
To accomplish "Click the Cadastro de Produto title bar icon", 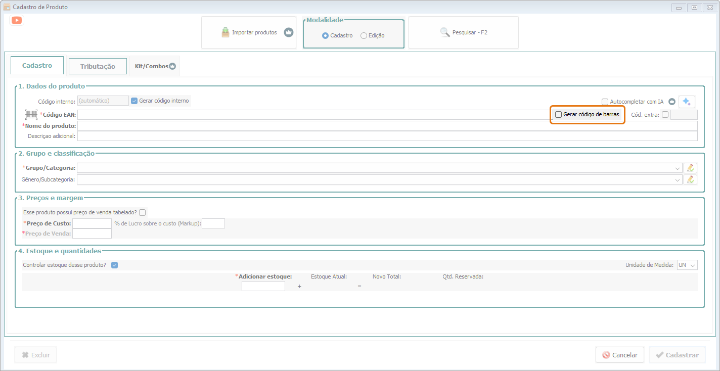I will pyautogui.click(x=6, y=7).
